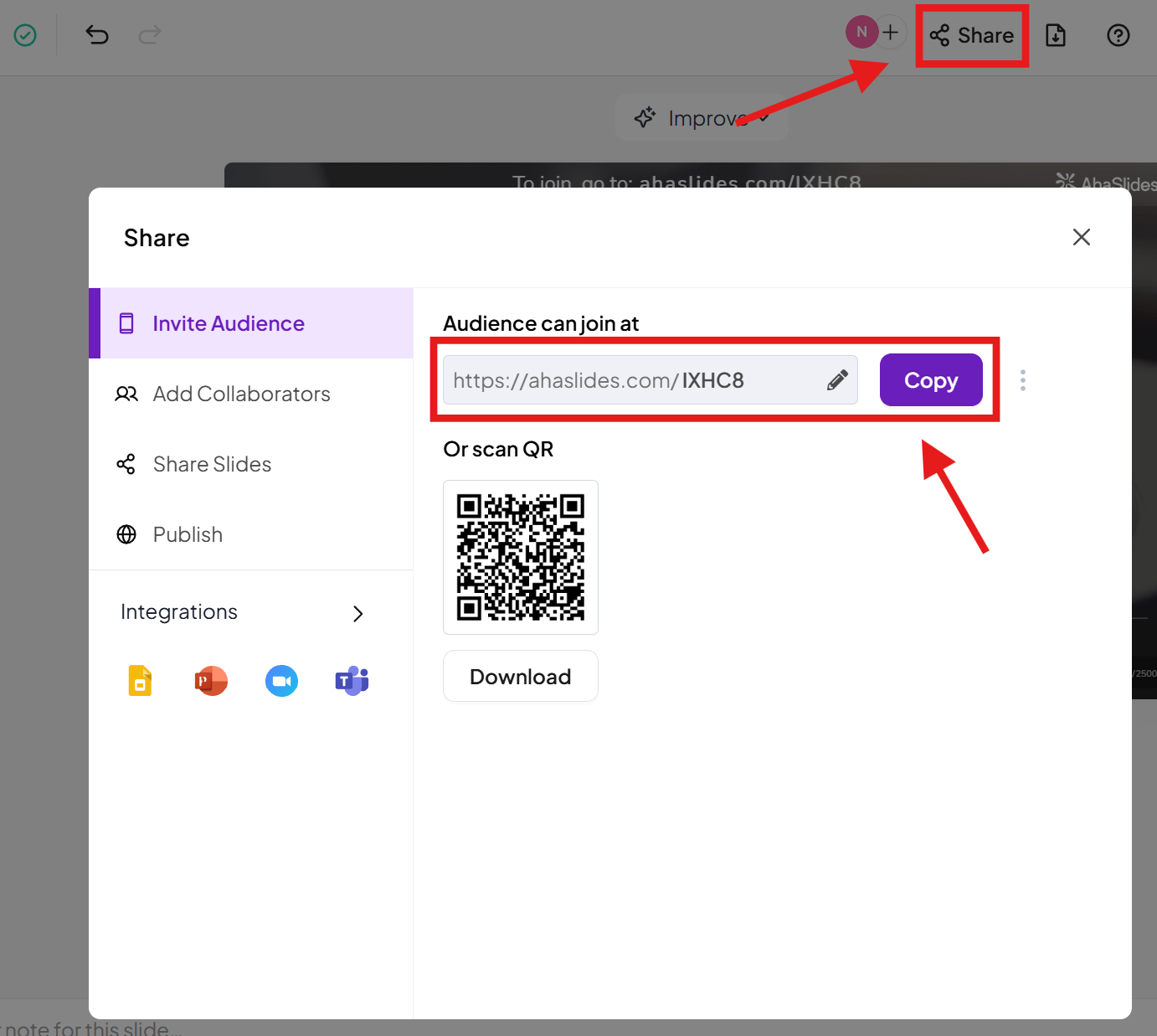Open the Microsoft Teams integration icon
Image resolution: width=1157 pixels, height=1036 pixels.
[x=352, y=681]
